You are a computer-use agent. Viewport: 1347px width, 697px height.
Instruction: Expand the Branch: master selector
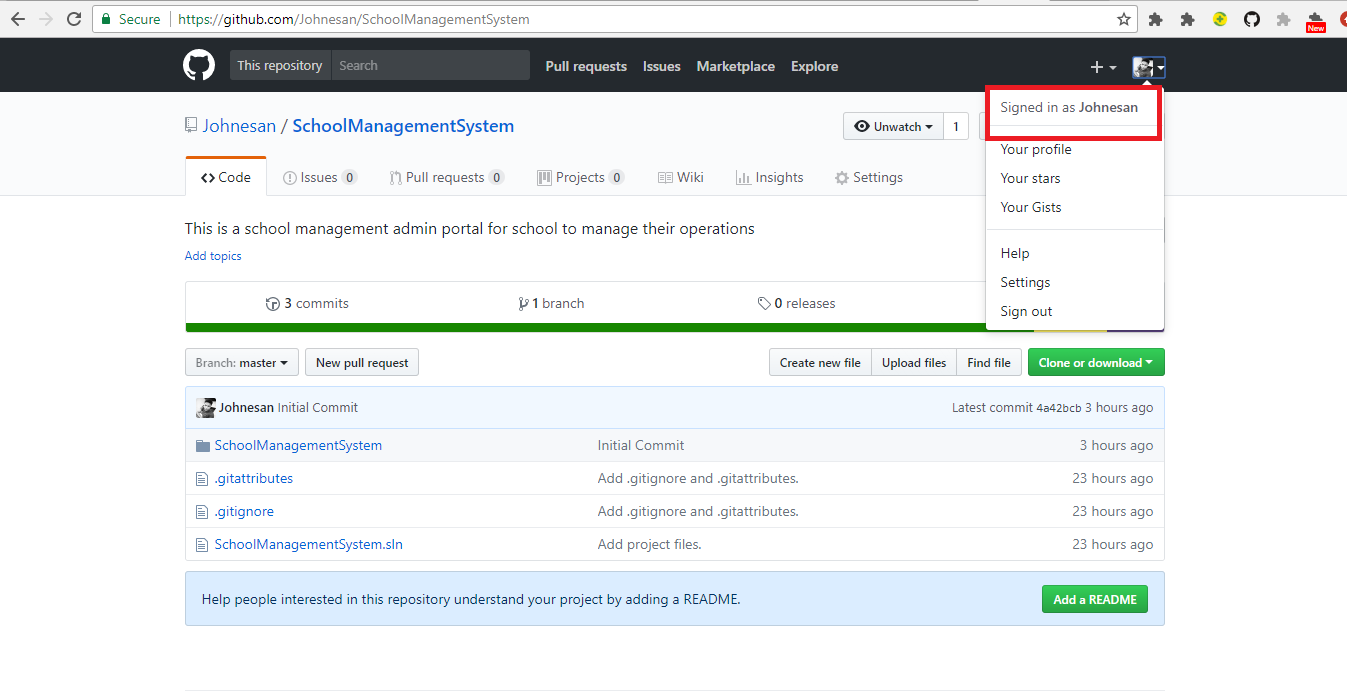(242, 363)
